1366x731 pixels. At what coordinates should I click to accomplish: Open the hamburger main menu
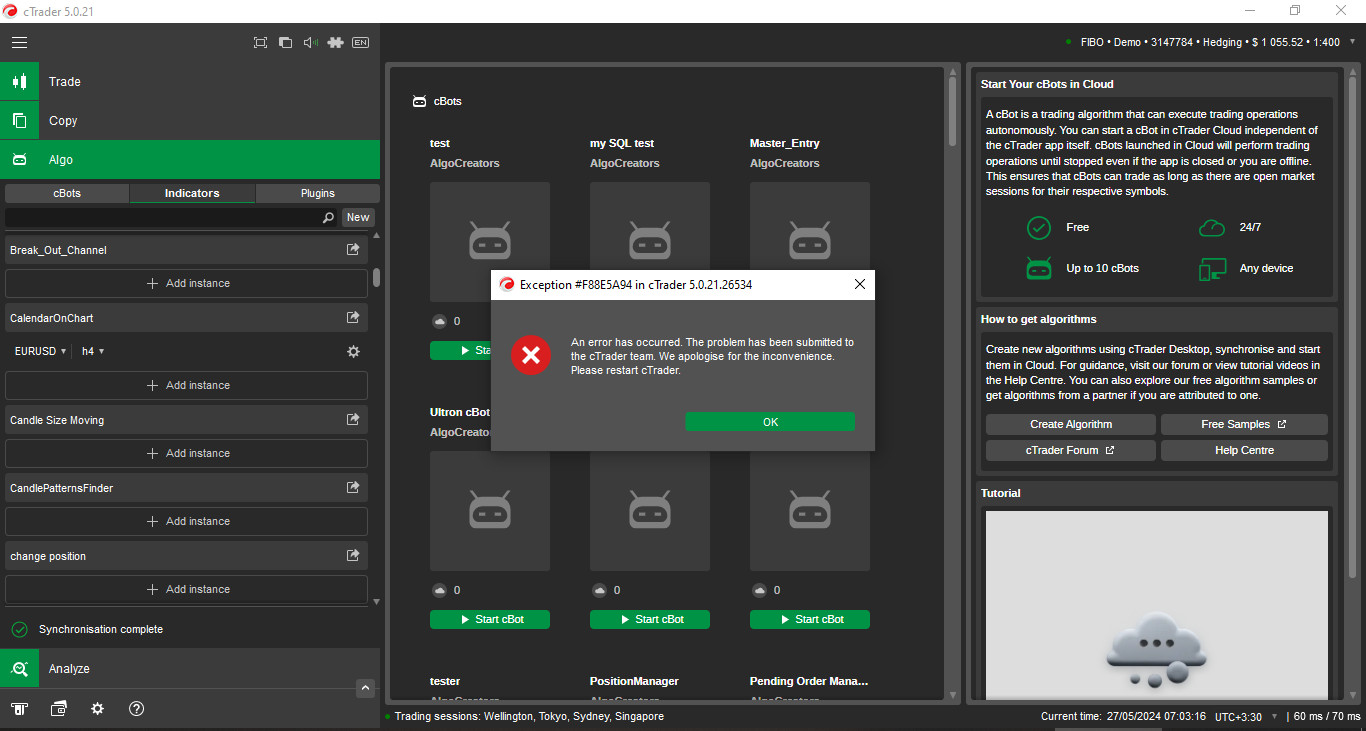19,42
